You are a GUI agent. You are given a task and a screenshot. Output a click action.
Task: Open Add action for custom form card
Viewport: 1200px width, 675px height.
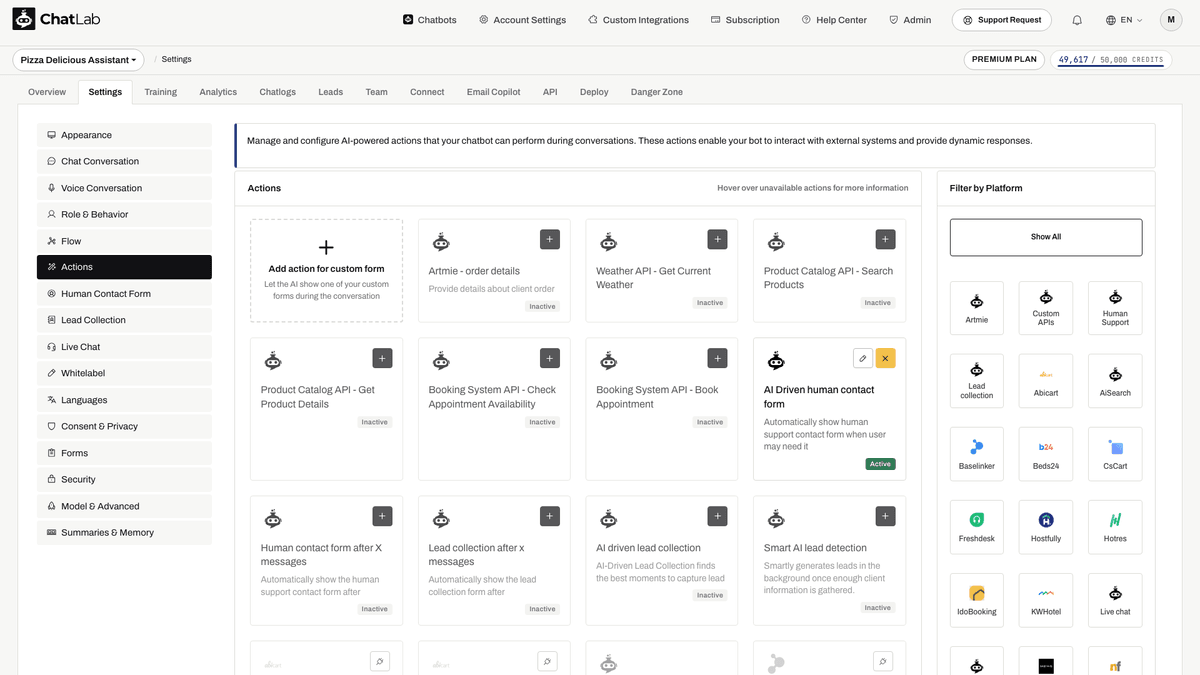(326, 270)
